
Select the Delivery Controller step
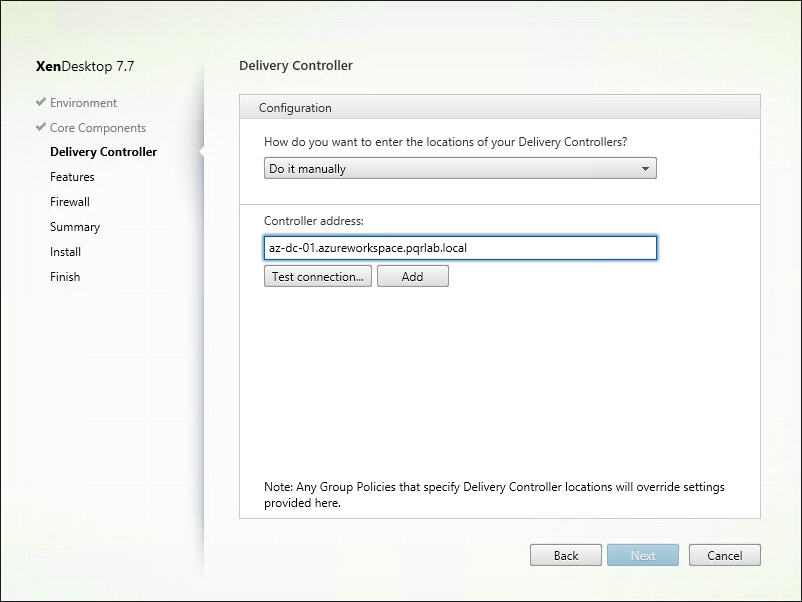click(103, 152)
